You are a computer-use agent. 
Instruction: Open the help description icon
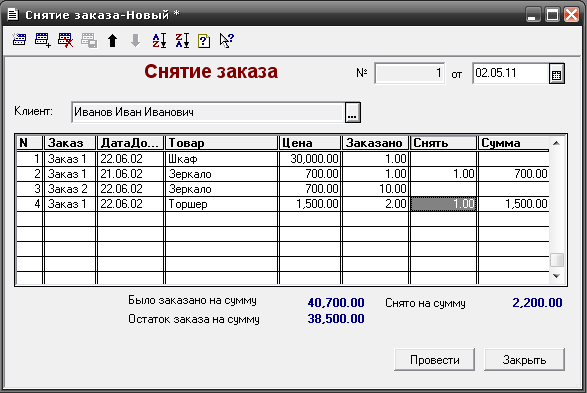click(x=204, y=41)
